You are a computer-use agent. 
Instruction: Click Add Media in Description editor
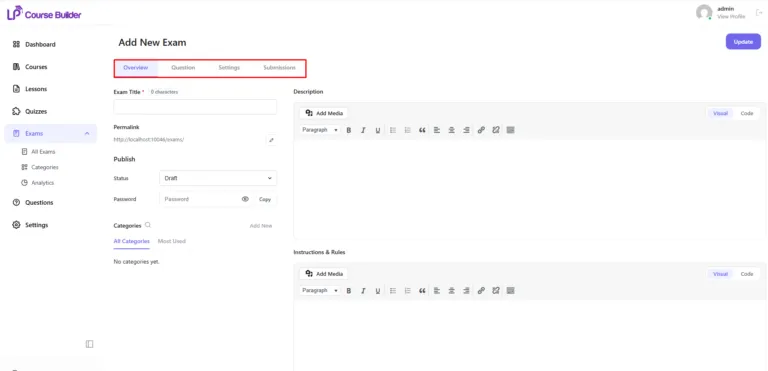[x=323, y=113]
